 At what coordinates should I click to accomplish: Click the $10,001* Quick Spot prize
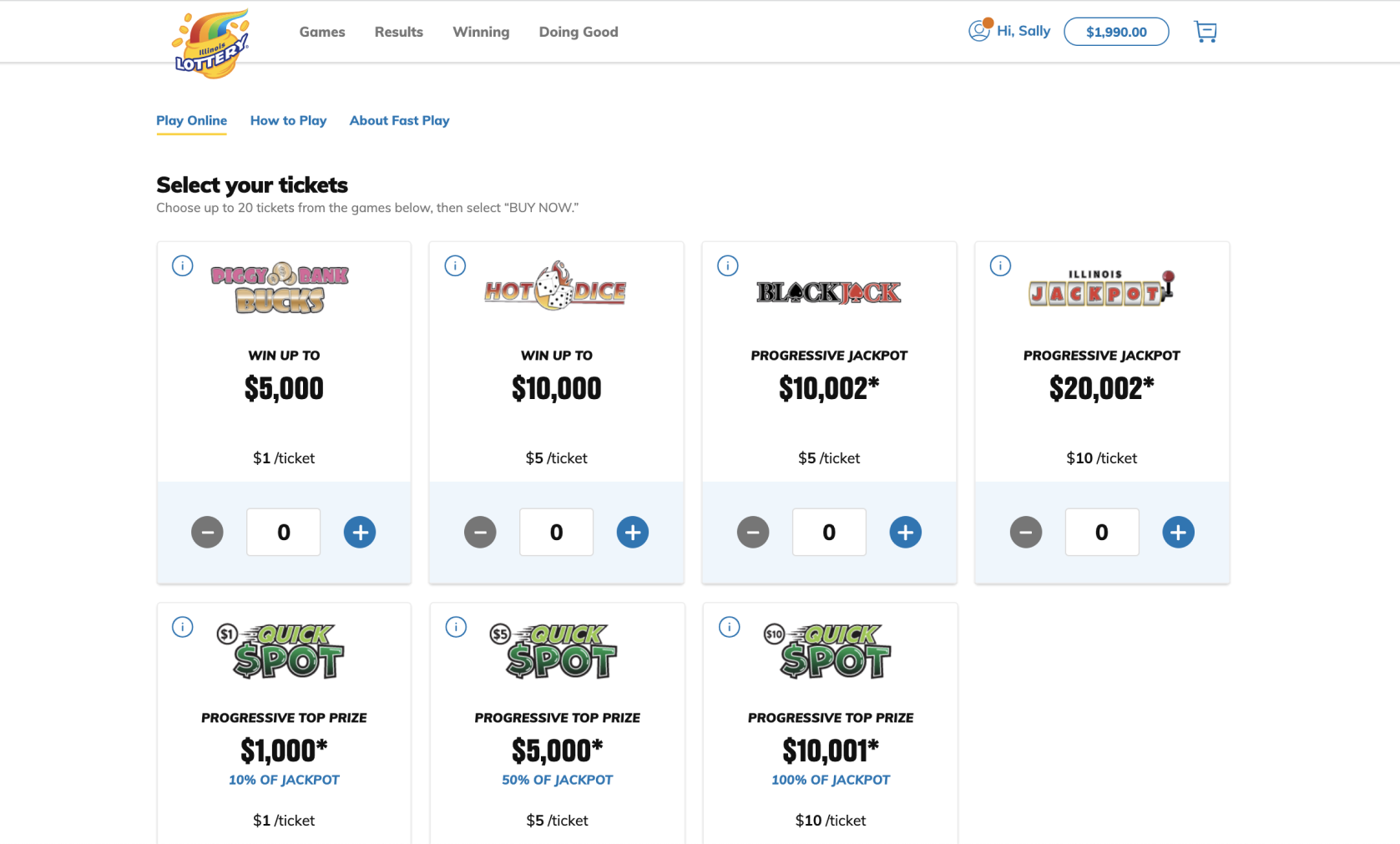831,751
